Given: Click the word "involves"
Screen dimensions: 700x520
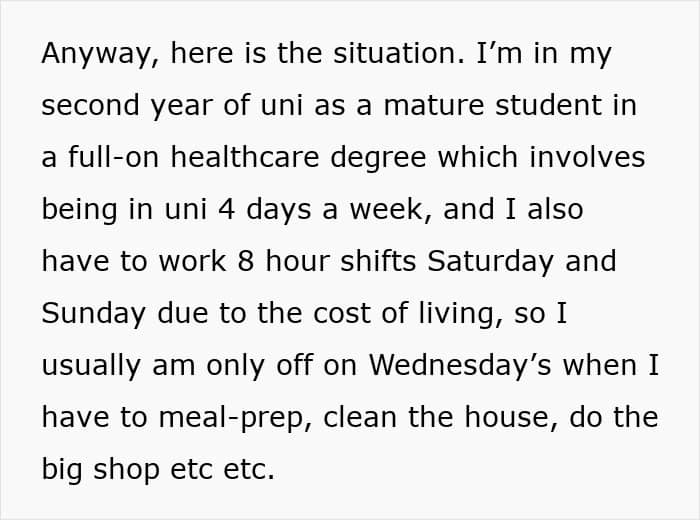Looking at the screenshot, I should point(589,158).
